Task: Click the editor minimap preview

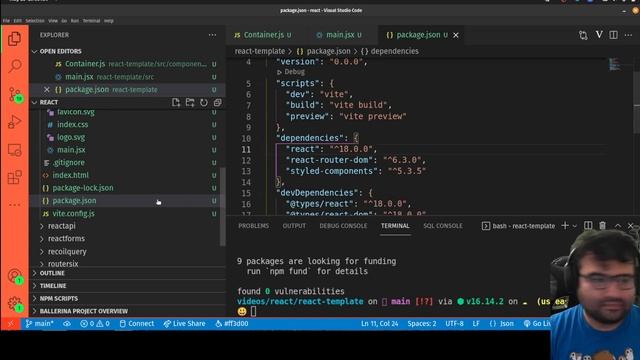Action: tap(614, 64)
